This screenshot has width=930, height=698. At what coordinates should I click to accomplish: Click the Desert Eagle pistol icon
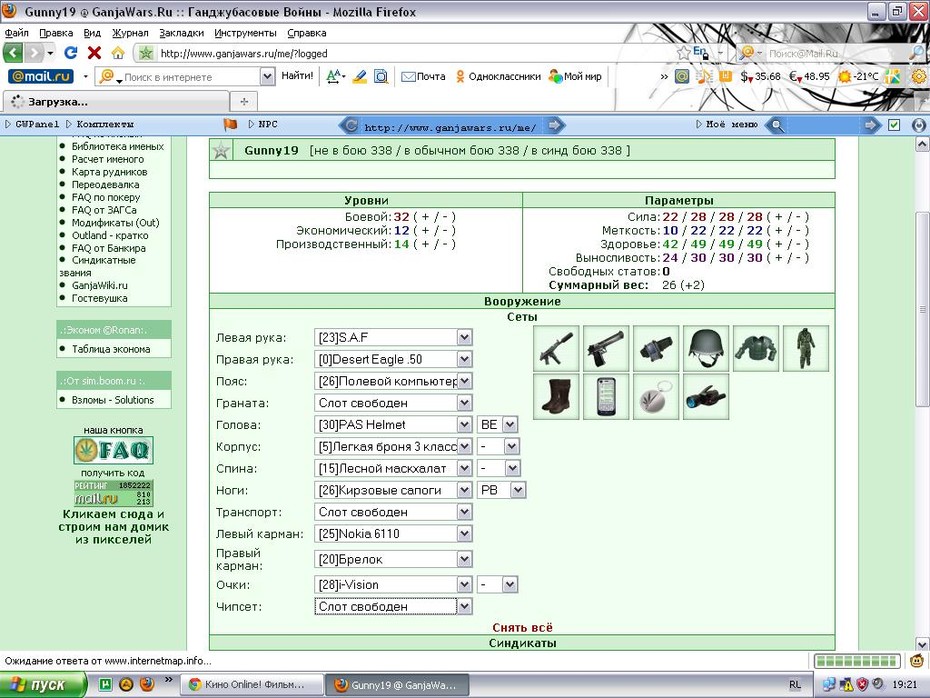[x=606, y=349]
